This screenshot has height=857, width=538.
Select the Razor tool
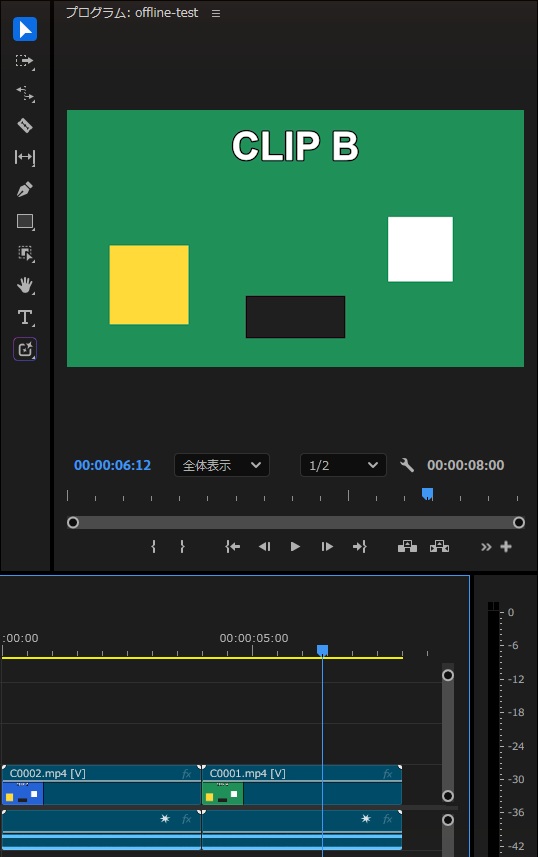pos(25,125)
